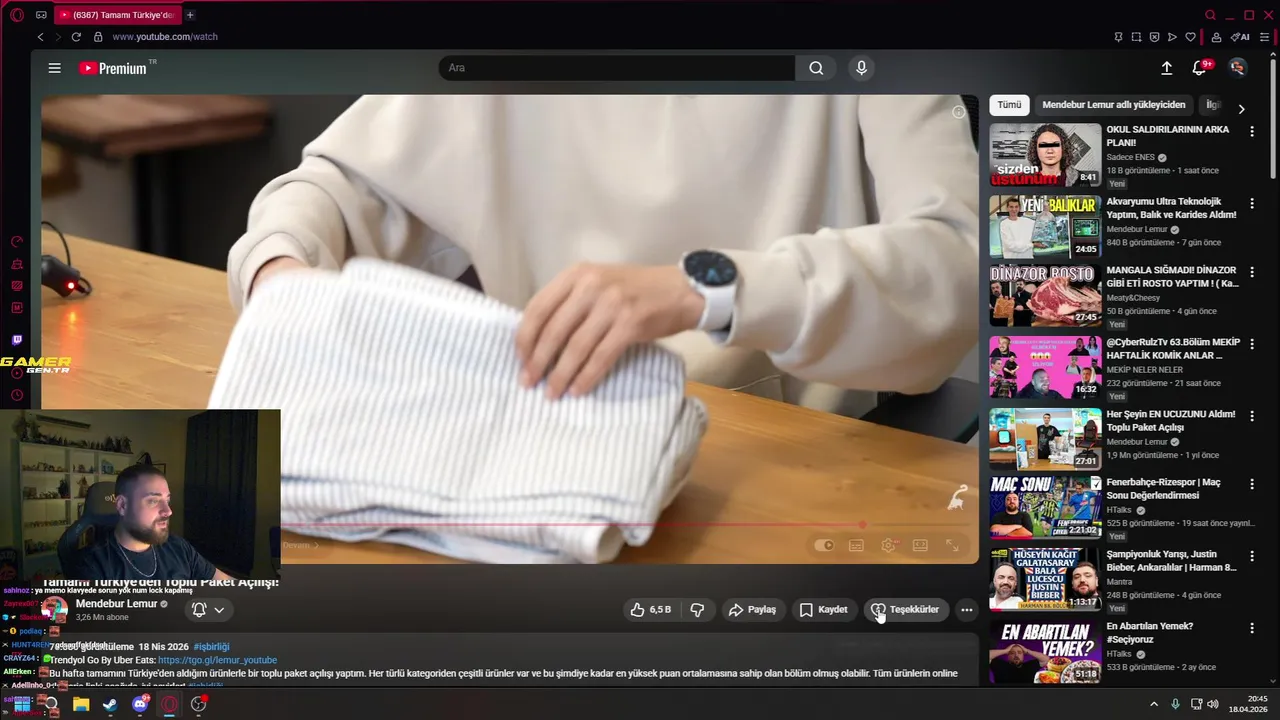This screenshot has height=720, width=1280.
Task: Open the #işbirliği hashtag link
Action: point(211,647)
